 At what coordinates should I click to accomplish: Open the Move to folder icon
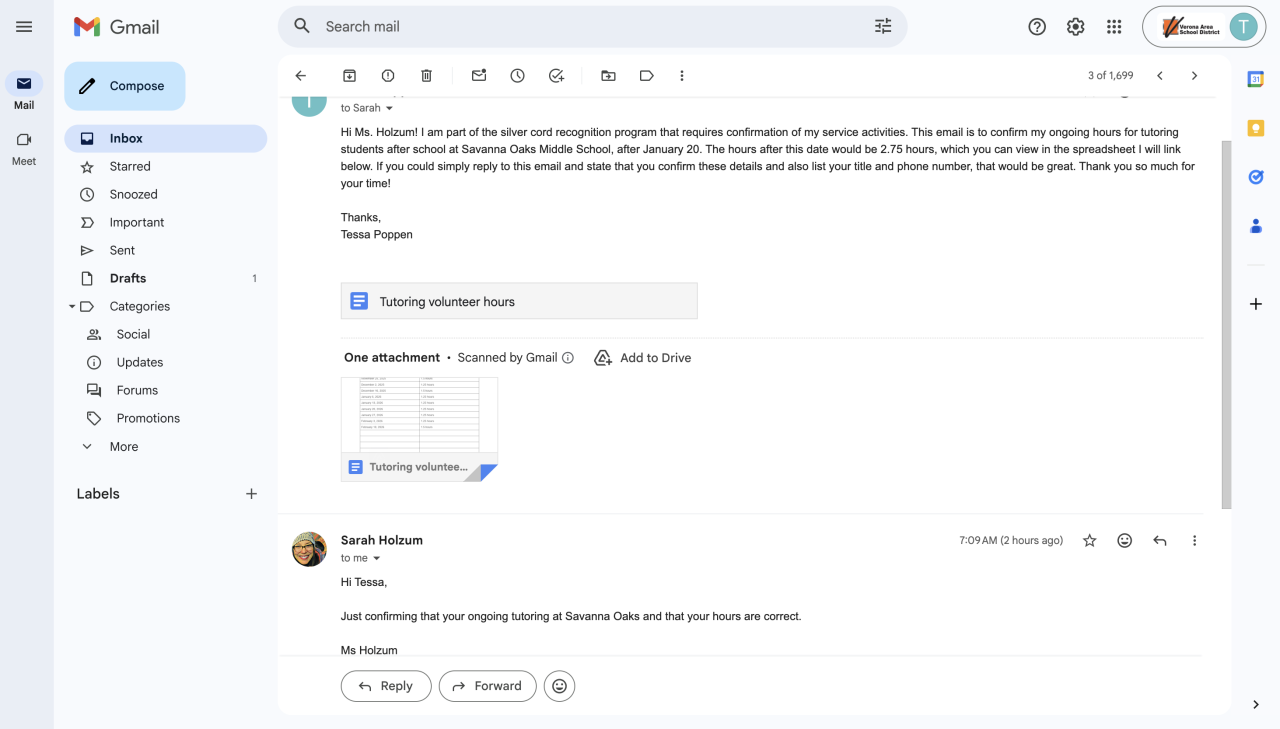[608, 76]
